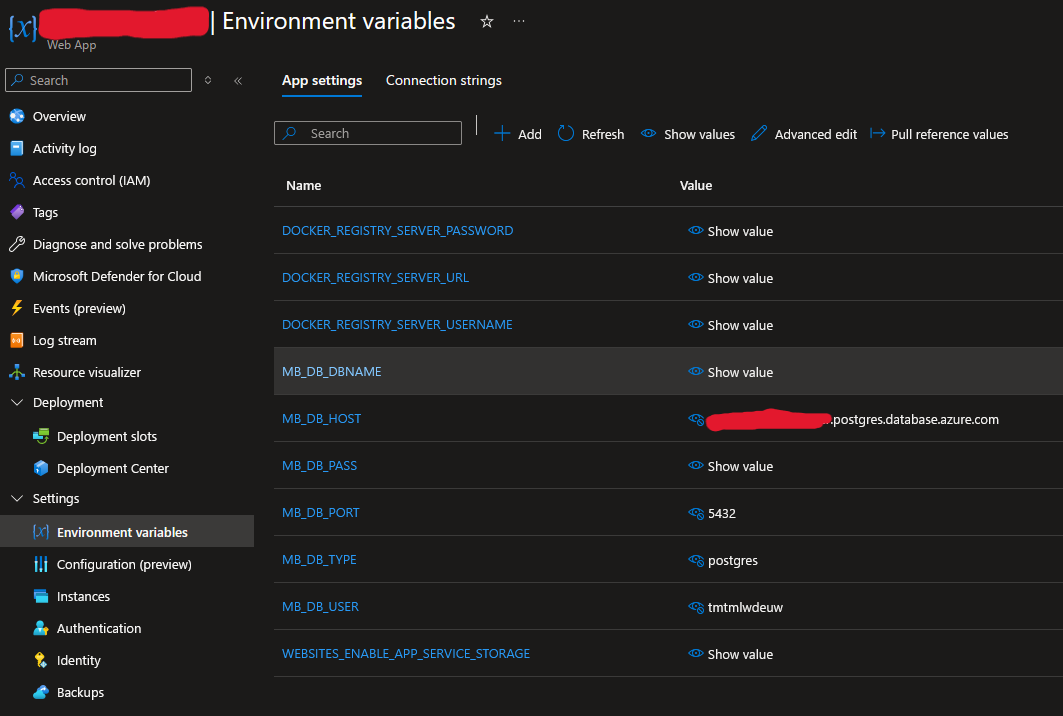This screenshot has width=1063, height=716.
Task: Click the Access control (IAM) people icon
Action: pyautogui.click(x=16, y=181)
